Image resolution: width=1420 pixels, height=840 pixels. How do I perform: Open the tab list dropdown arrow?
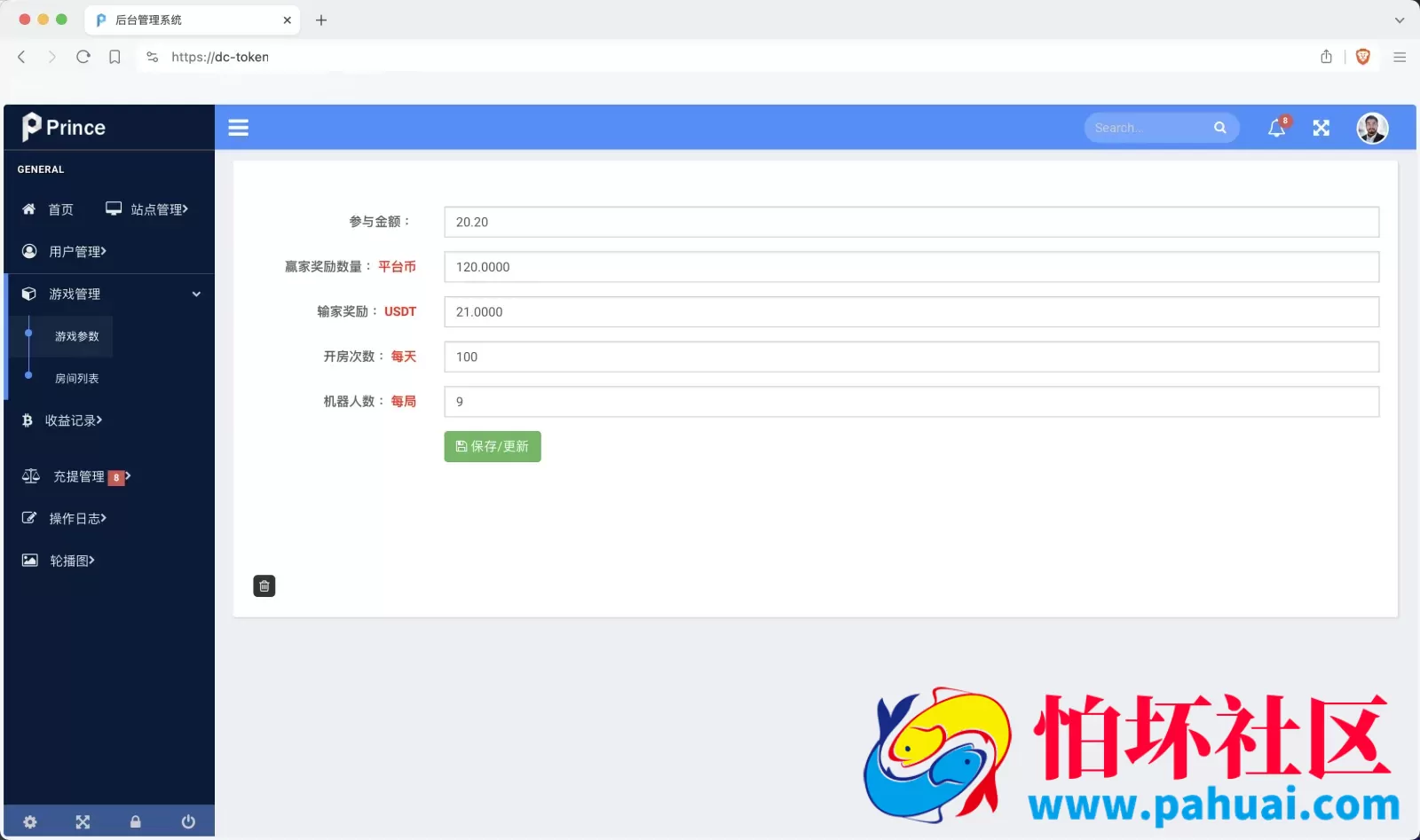(1400, 20)
